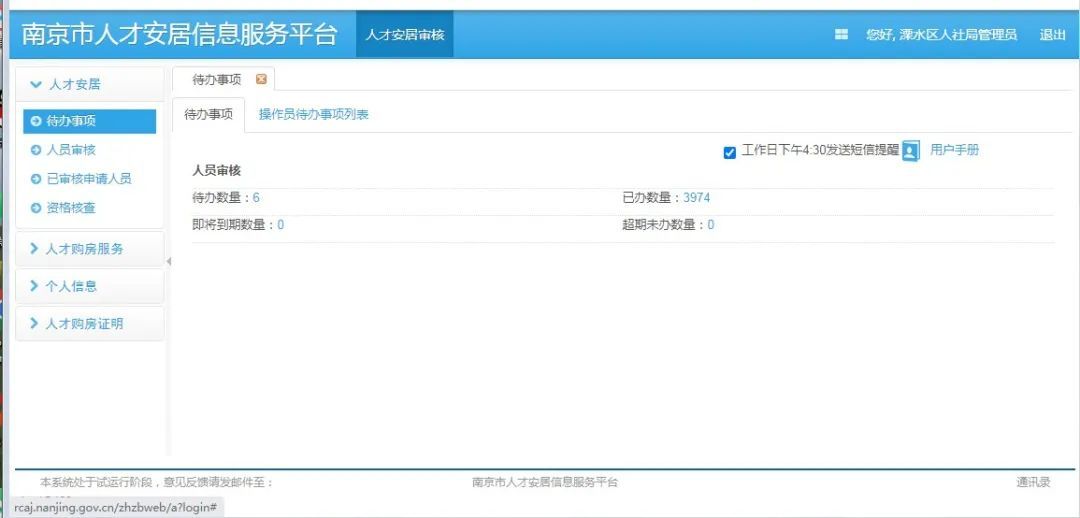Click the greeting 您好, 溧水区人社局管理员

pos(942,35)
